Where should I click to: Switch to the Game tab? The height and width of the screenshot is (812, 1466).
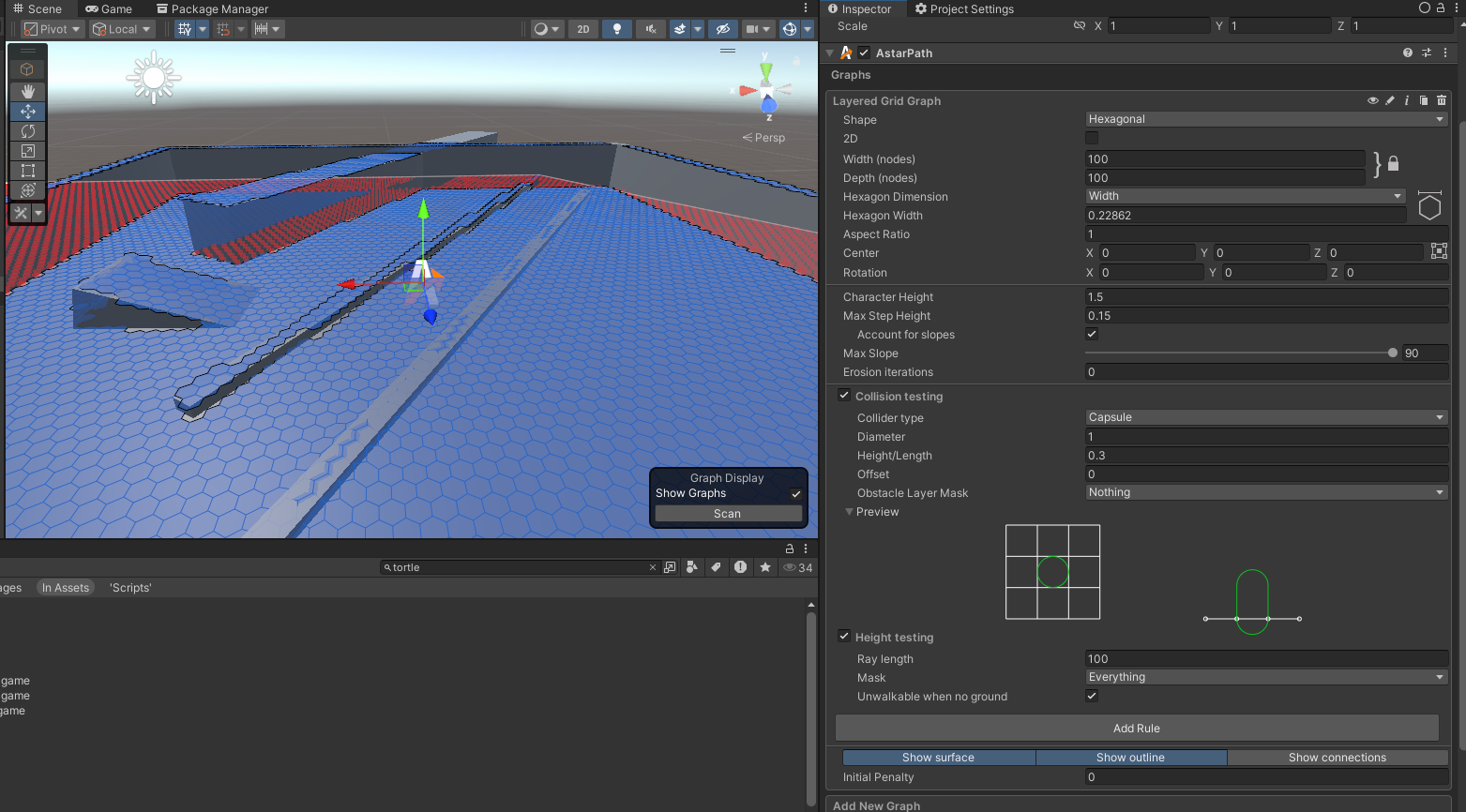(109, 8)
